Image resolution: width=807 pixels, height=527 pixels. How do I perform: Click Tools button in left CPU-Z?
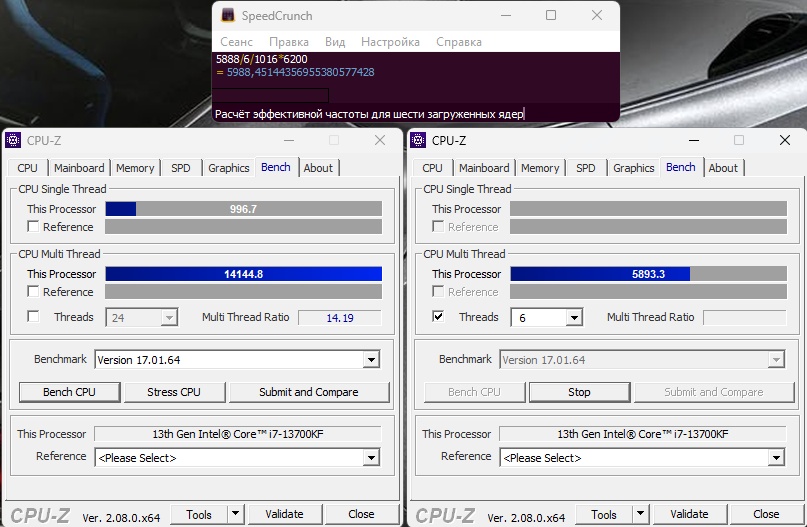(x=199, y=514)
